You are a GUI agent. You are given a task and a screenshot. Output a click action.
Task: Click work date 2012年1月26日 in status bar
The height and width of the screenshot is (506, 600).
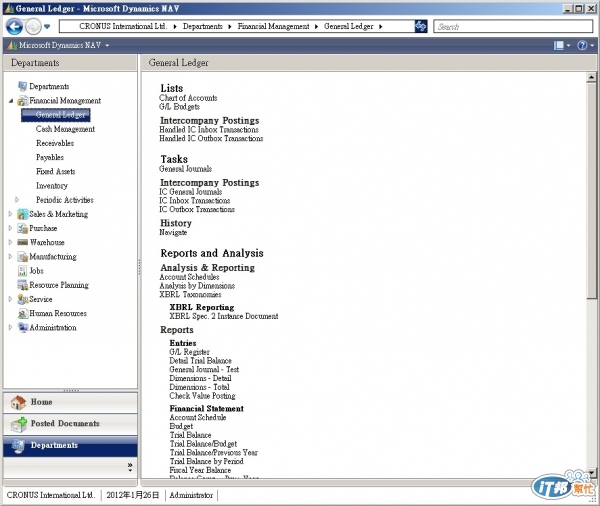click(x=132, y=495)
